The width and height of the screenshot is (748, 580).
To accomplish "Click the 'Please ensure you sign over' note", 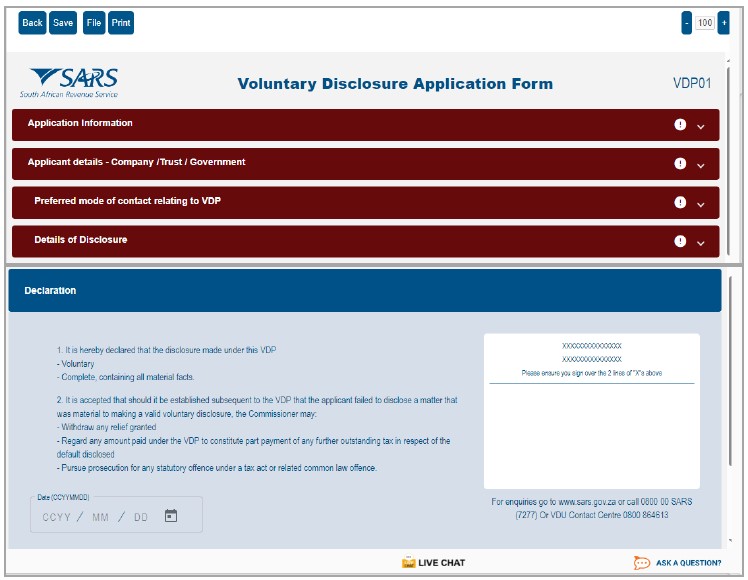I will click(x=592, y=373).
